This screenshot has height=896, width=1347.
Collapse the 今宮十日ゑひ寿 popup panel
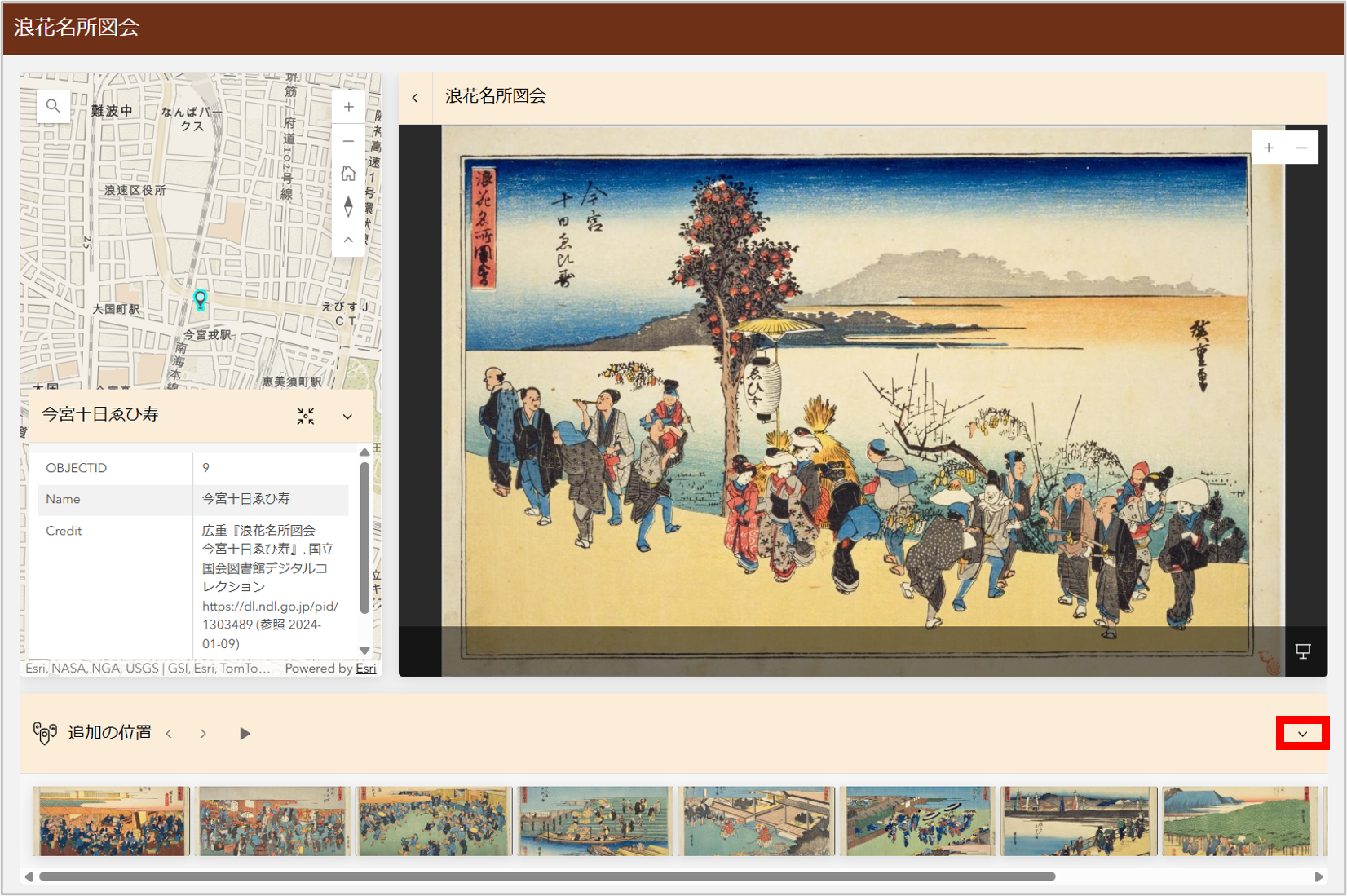coord(347,417)
